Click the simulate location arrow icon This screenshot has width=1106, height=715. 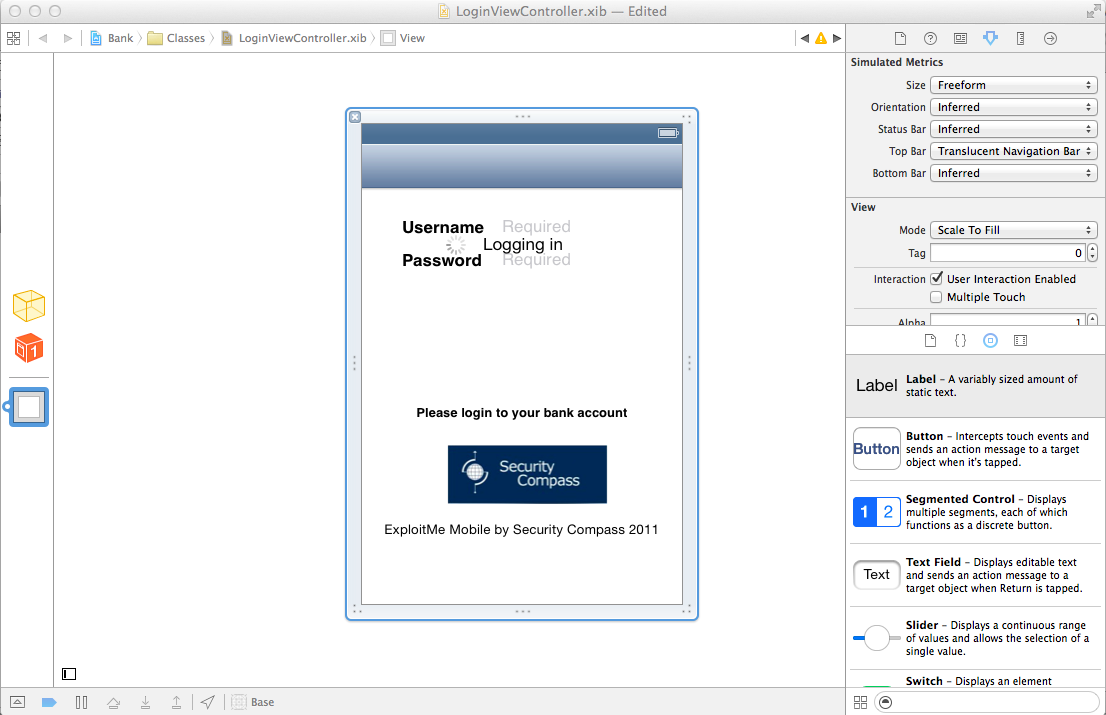(x=207, y=702)
